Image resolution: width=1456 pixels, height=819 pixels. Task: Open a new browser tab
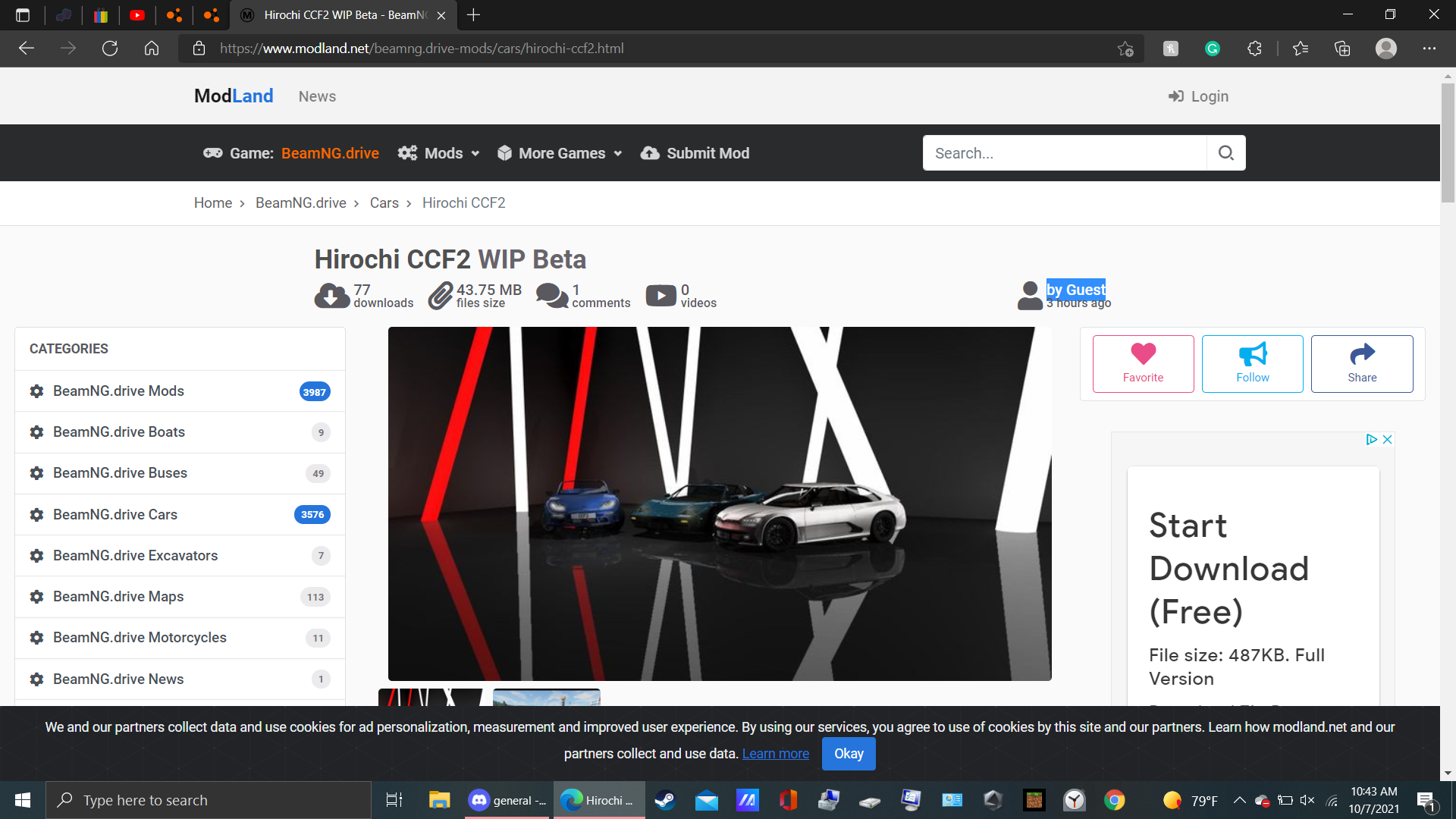tap(473, 15)
